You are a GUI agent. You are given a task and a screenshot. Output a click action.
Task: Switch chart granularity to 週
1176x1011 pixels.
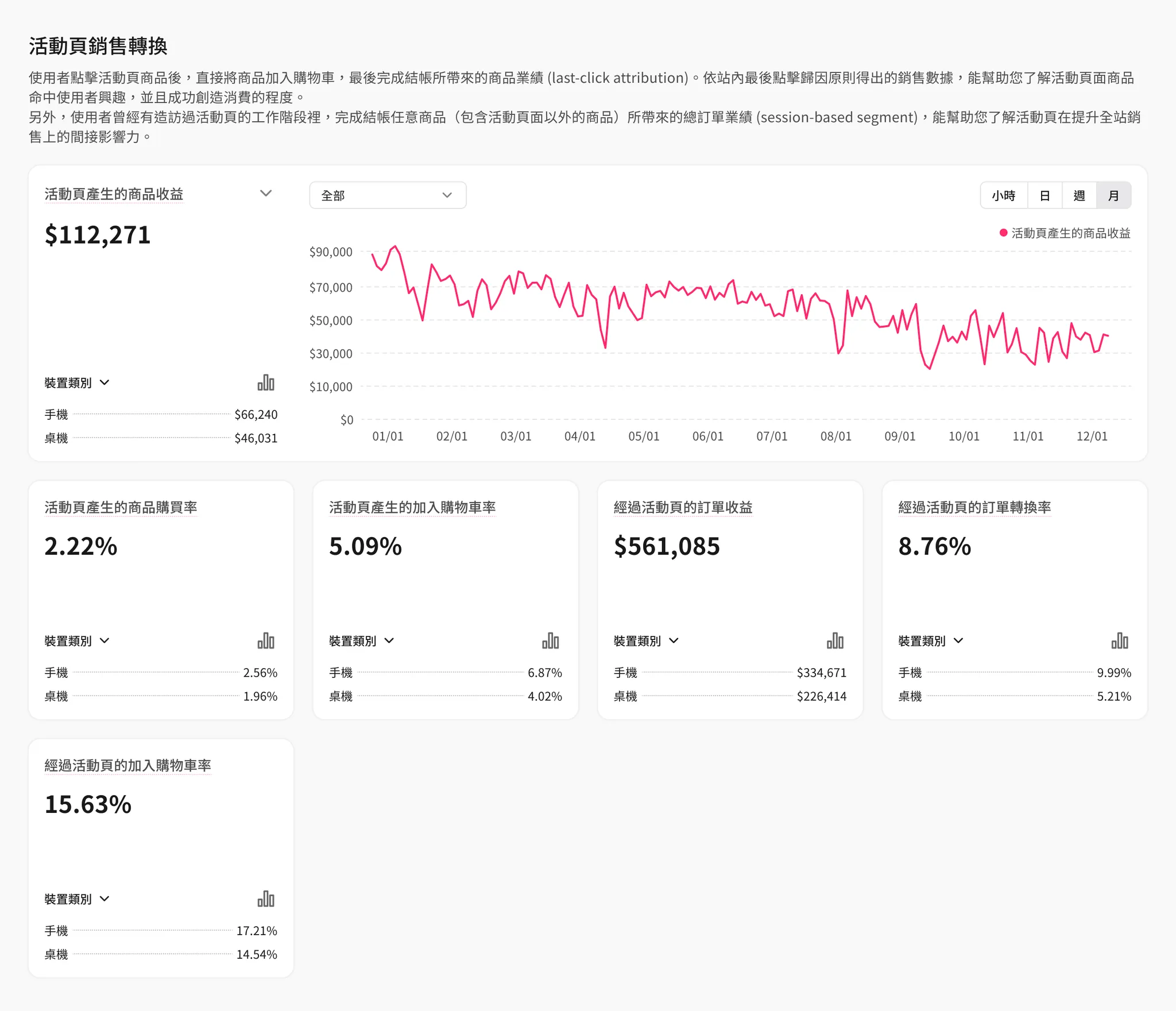pos(1079,196)
